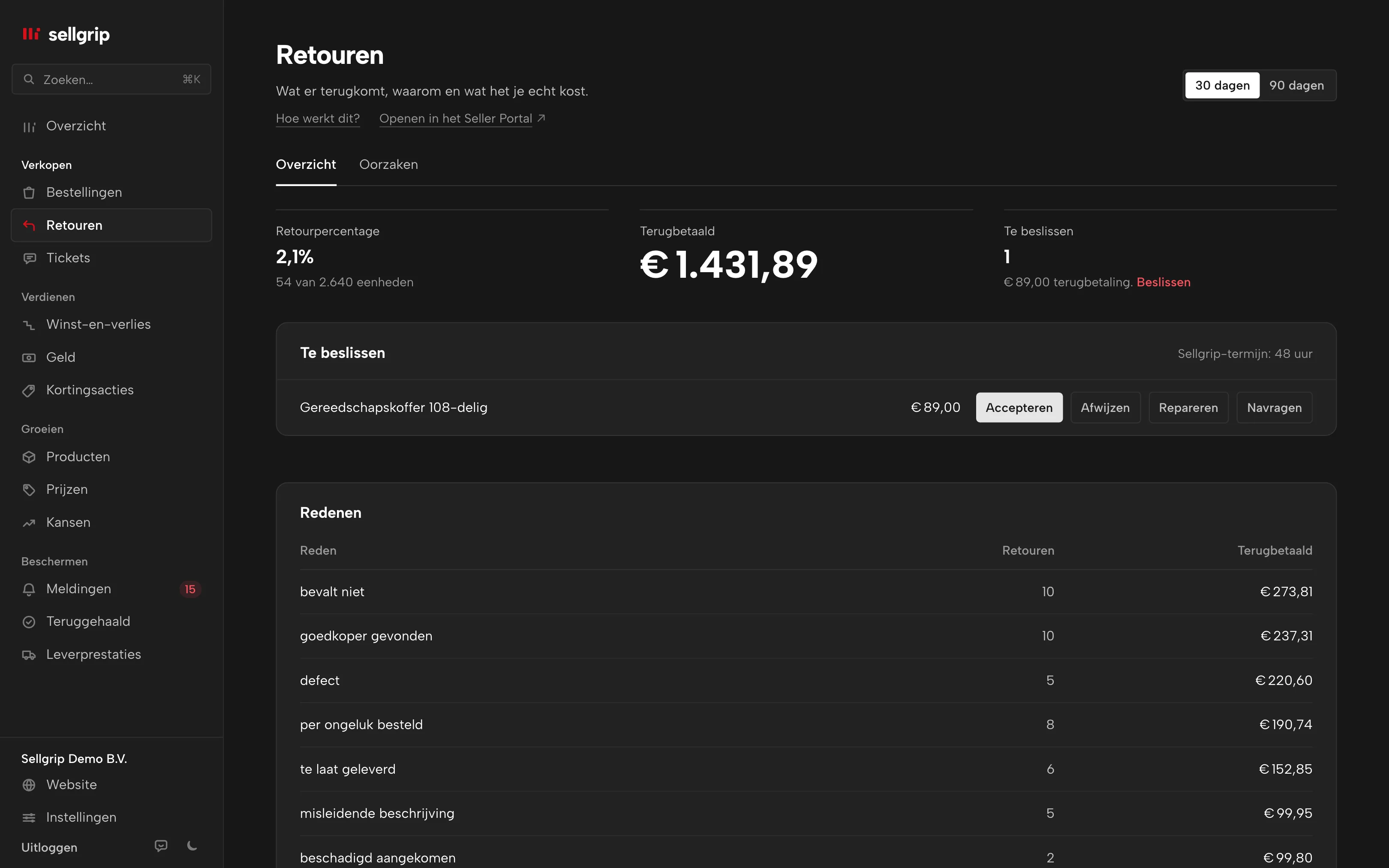The height and width of the screenshot is (868, 1389).
Task: Click the Leverprestaties truck icon
Action: pos(29,655)
